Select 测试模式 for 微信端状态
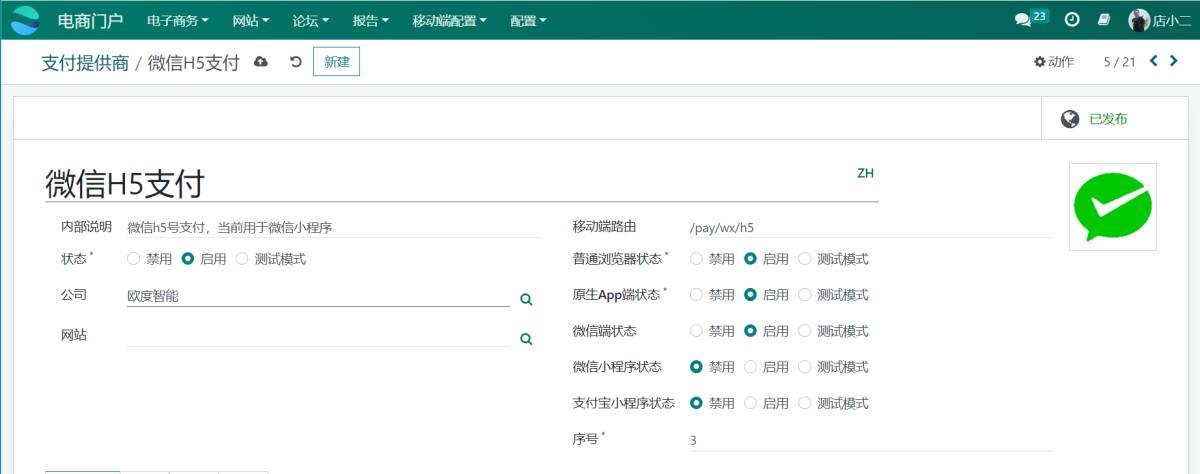The width and height of the screenshot is (1200, 474). tap(804, 331)
